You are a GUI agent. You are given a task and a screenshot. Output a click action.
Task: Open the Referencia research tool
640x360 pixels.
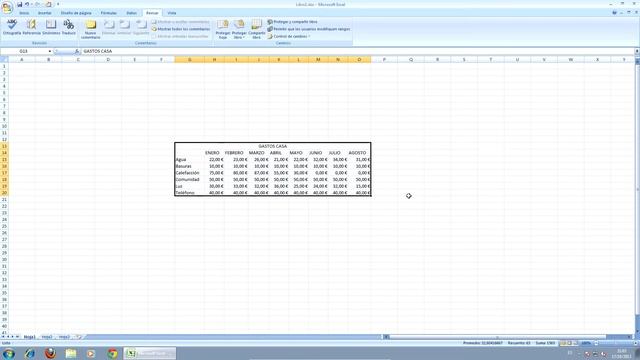(x=31, y=28)
